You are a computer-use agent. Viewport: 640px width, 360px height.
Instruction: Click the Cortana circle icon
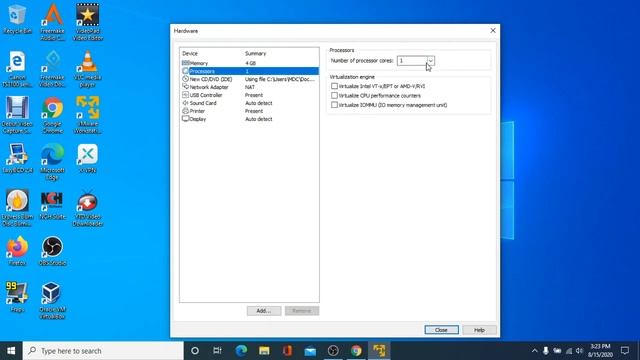195,351
